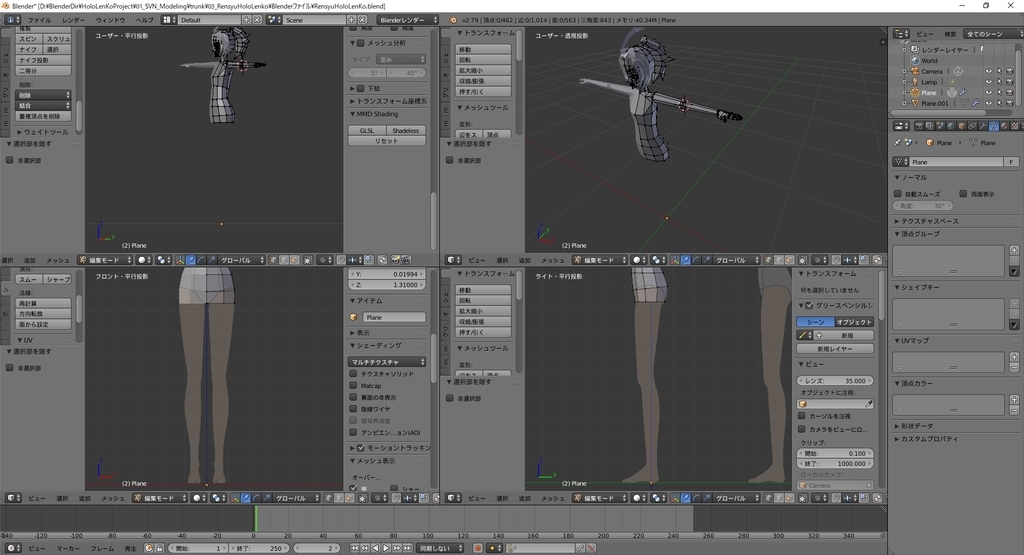Click the 重複頂点を削除 button
The image size is (1024, 555).
43,116
